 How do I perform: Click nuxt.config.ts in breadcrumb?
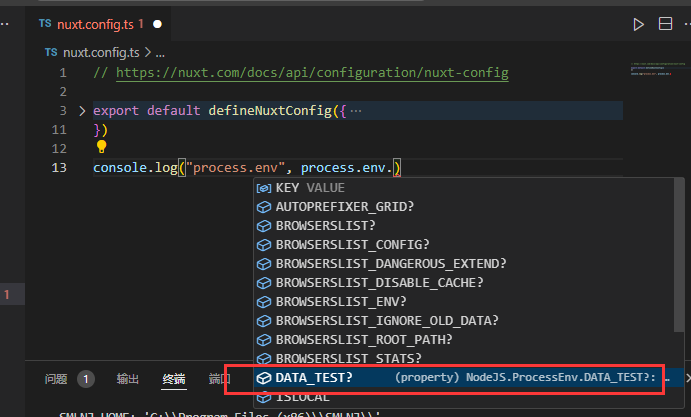coord(101,53)
